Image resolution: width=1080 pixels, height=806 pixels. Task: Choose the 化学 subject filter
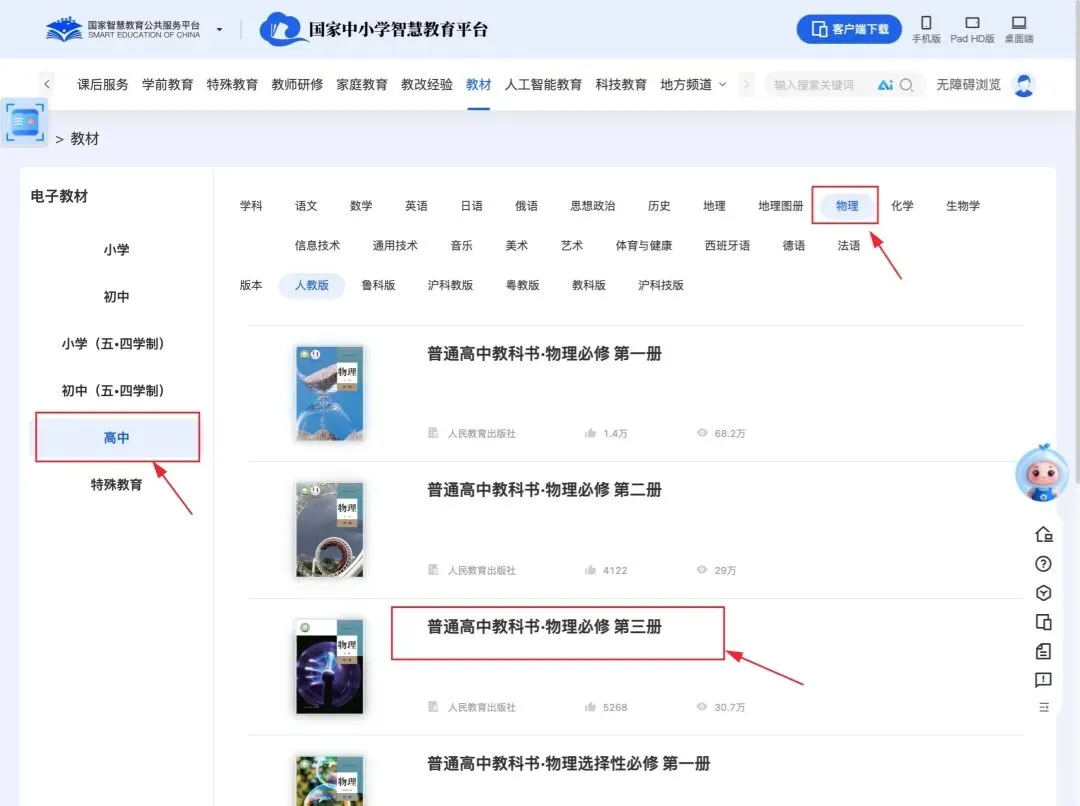tap(902, 205)
